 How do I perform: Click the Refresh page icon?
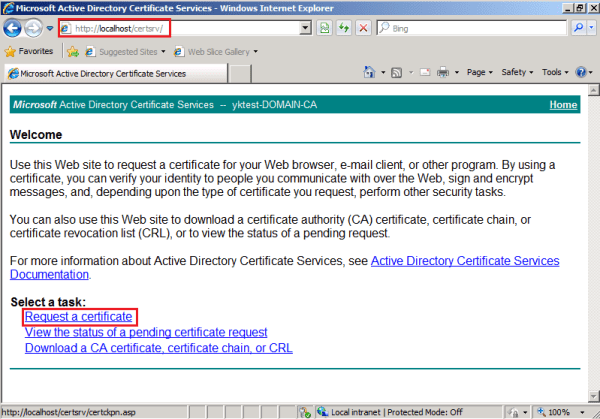click(345, 28)
